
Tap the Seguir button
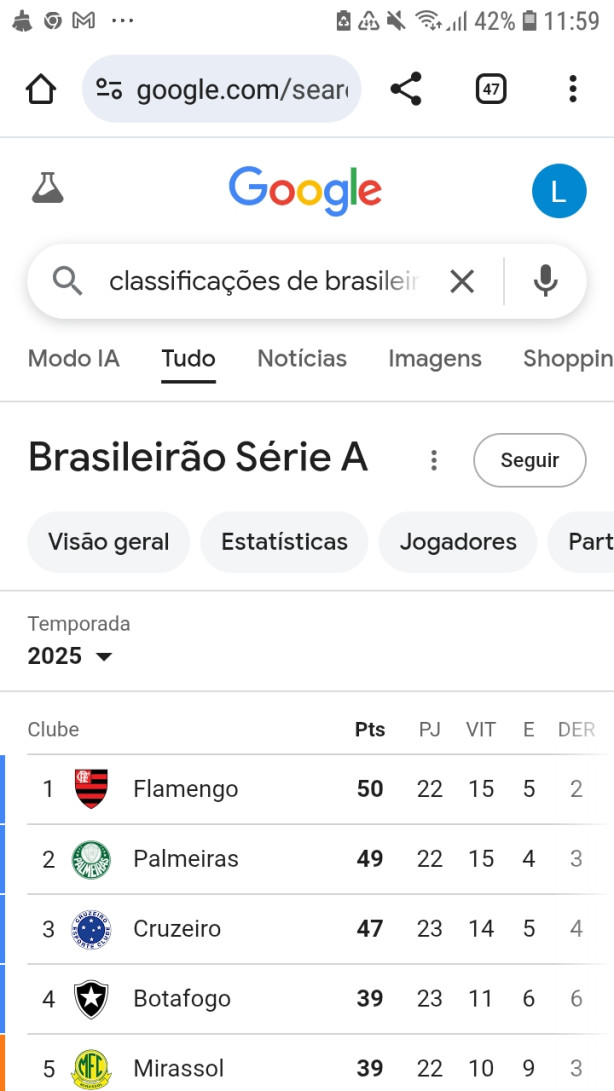pyautogui.click(x=530, y=460)
